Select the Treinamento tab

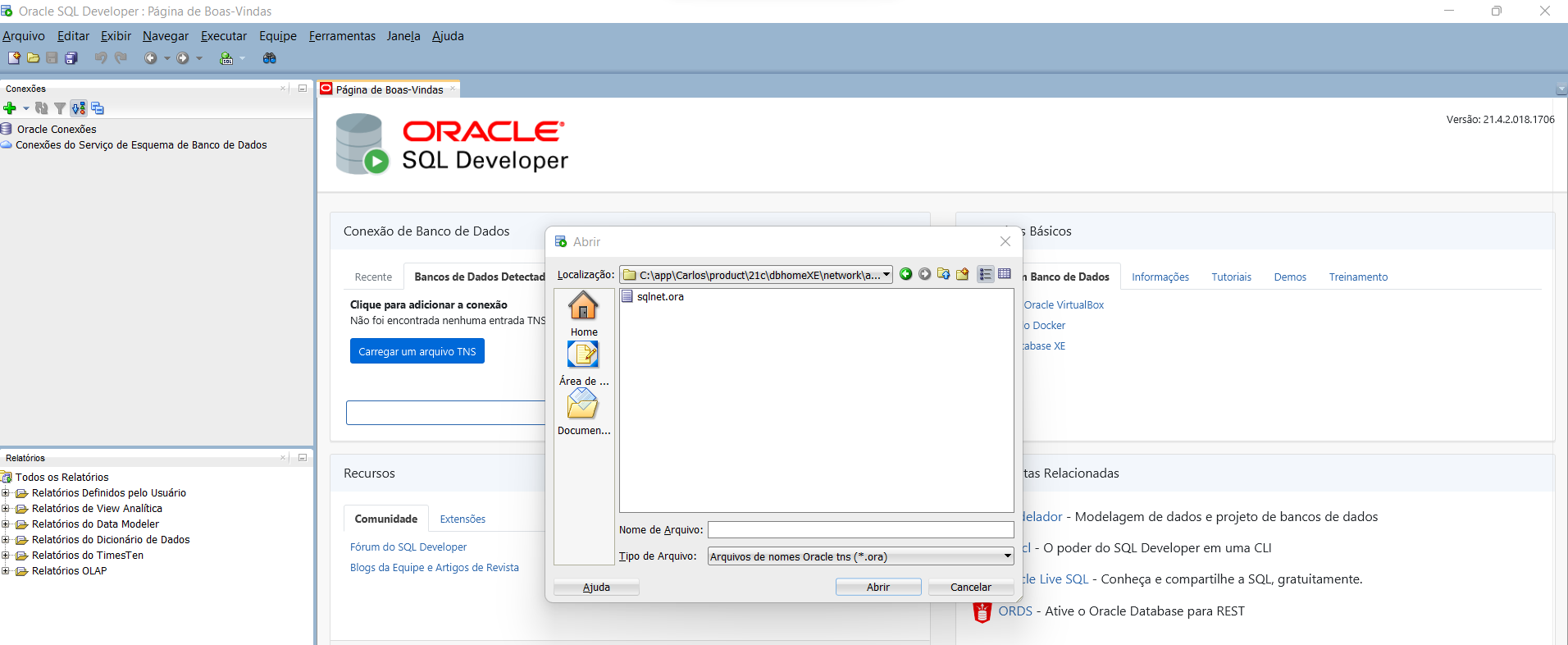point(1358,277)
